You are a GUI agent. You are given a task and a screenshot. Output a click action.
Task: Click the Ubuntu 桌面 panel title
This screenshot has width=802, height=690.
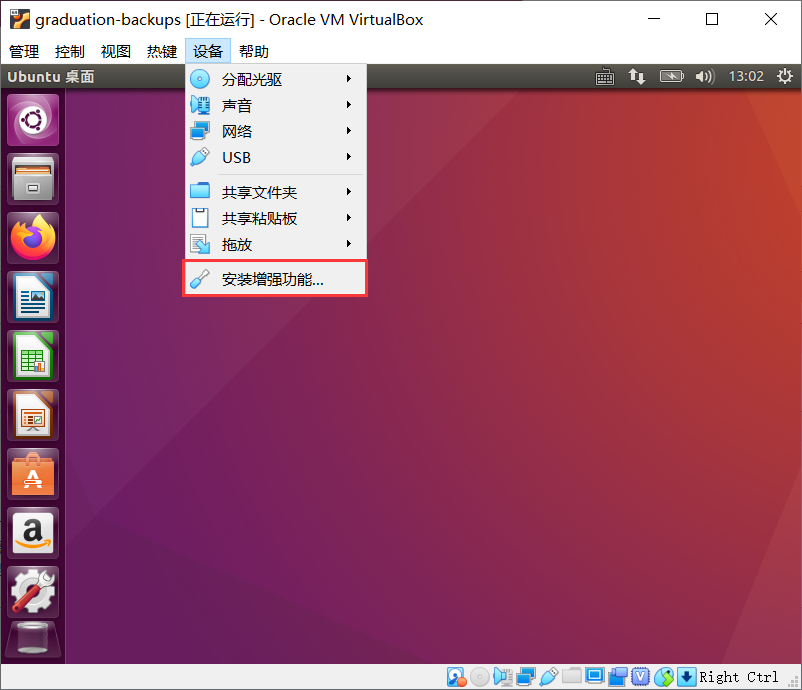point(51,77)
